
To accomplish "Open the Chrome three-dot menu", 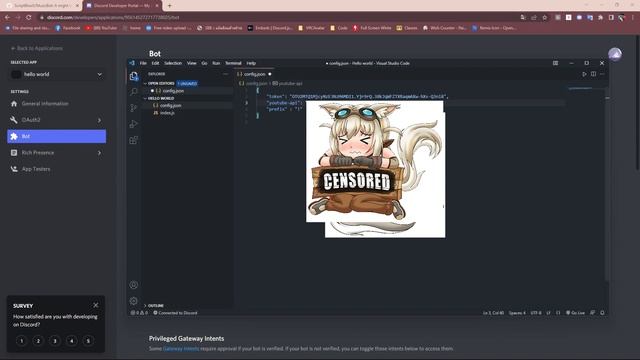I will tap(633, 18).
